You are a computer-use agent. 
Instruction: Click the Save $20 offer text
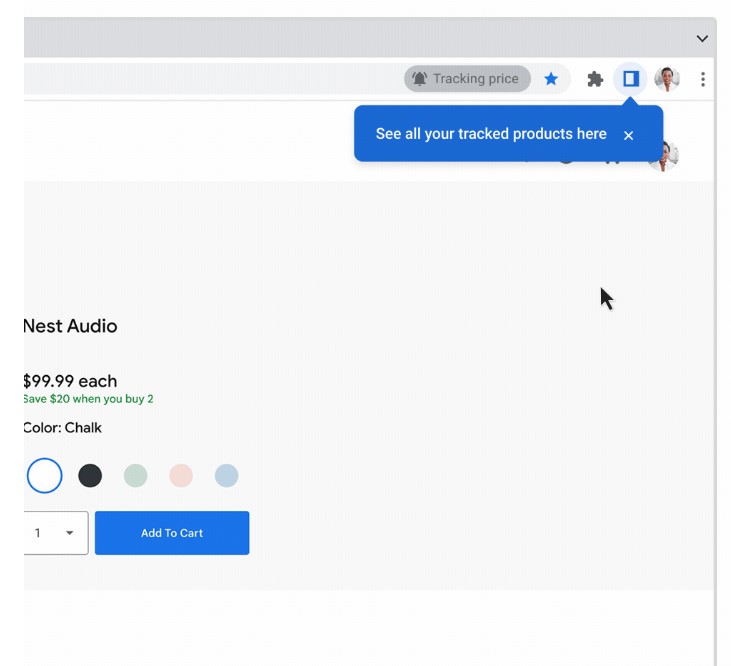[88, 399]
